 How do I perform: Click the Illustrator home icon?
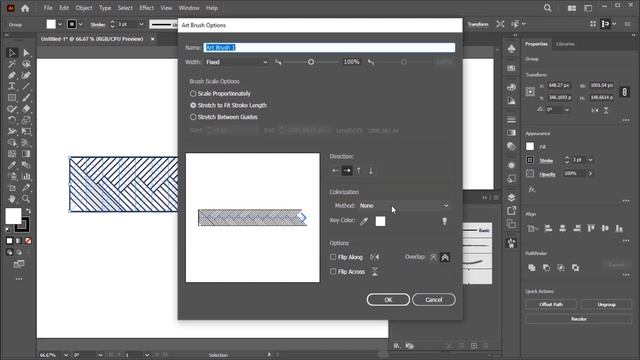(x=25, y=8)
